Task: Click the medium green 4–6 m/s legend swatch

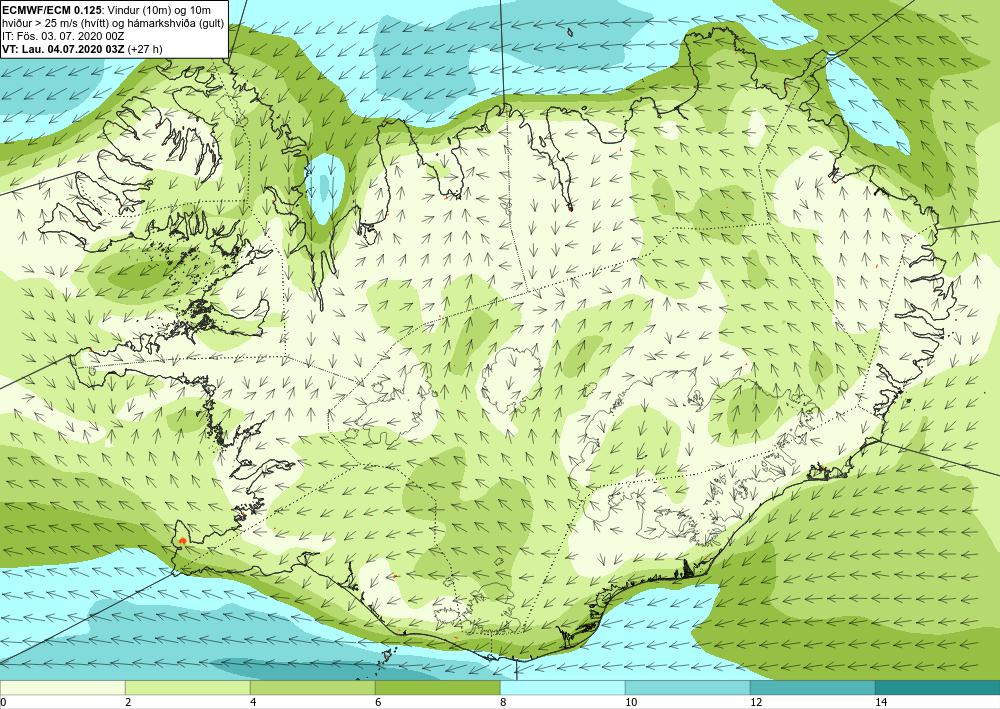Action: [312, 688]
